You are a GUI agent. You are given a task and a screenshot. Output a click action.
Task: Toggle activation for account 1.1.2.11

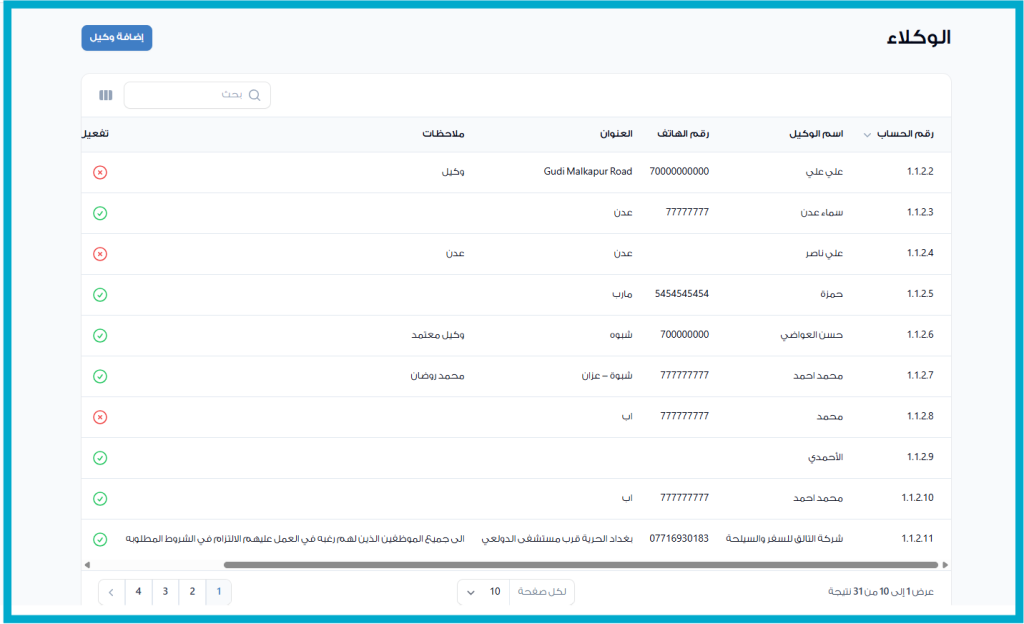pyautogui.click(x=100, y=539)
